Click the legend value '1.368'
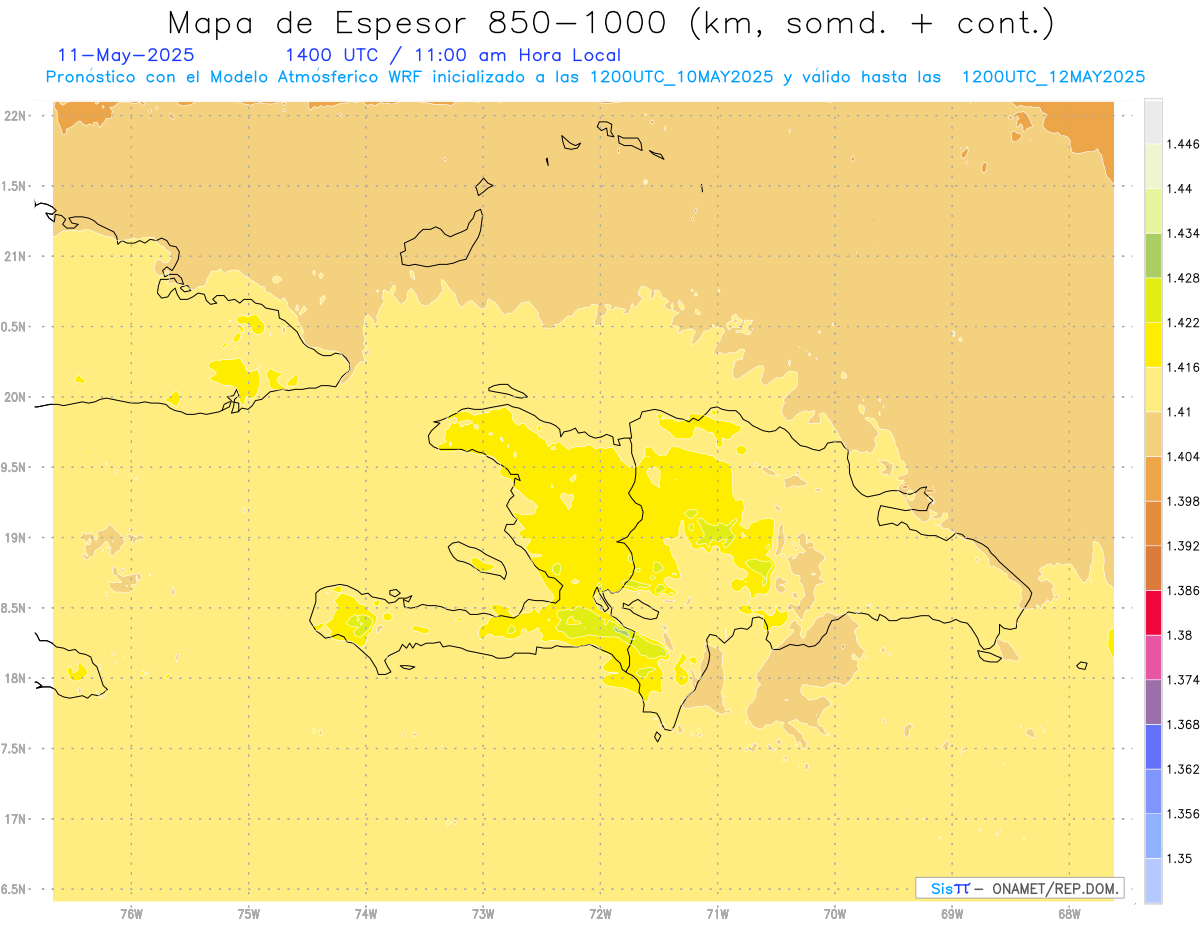This screenshot has width=1200, height=927. (1184, 724)
